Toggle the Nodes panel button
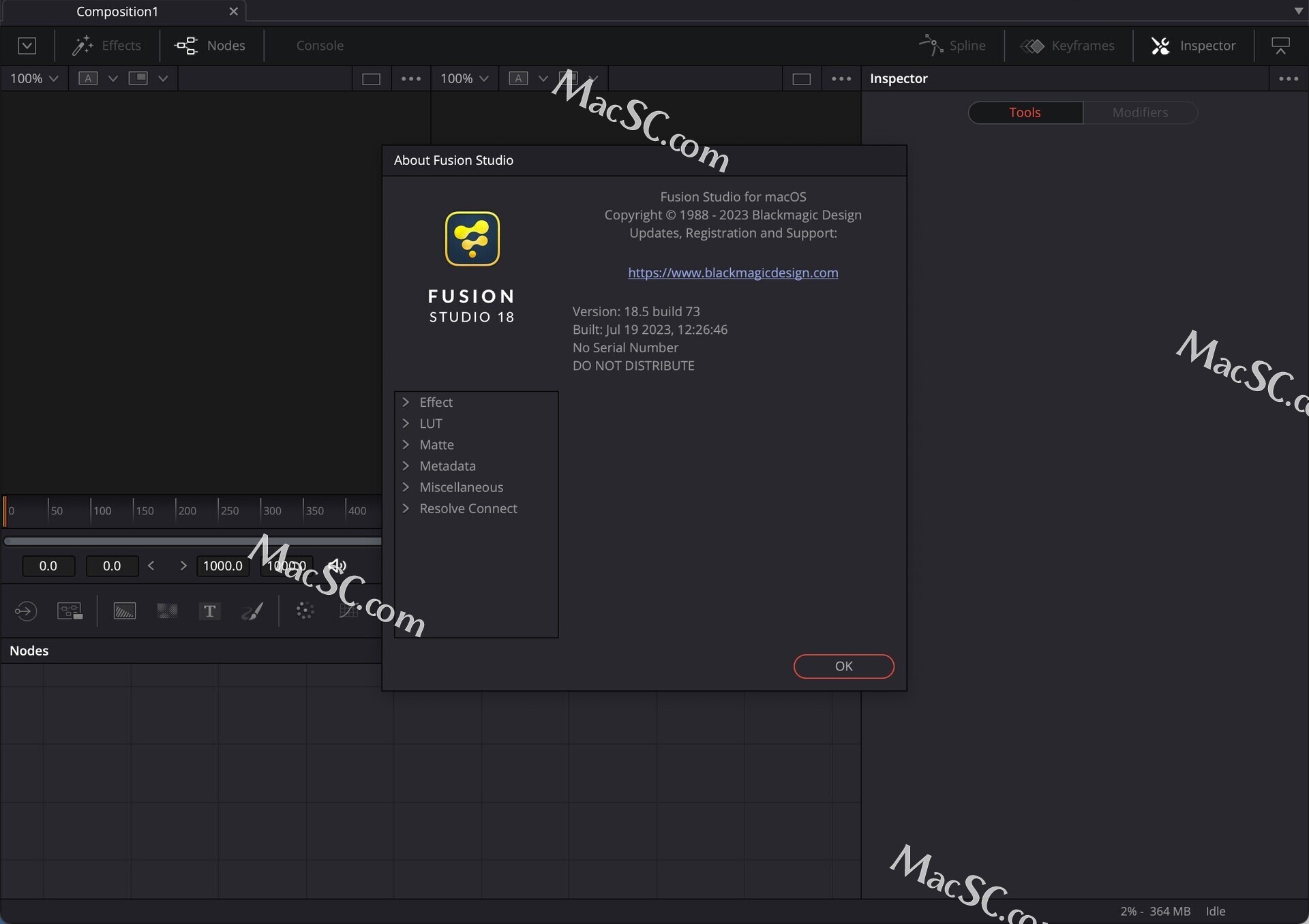 click(210, 46)
